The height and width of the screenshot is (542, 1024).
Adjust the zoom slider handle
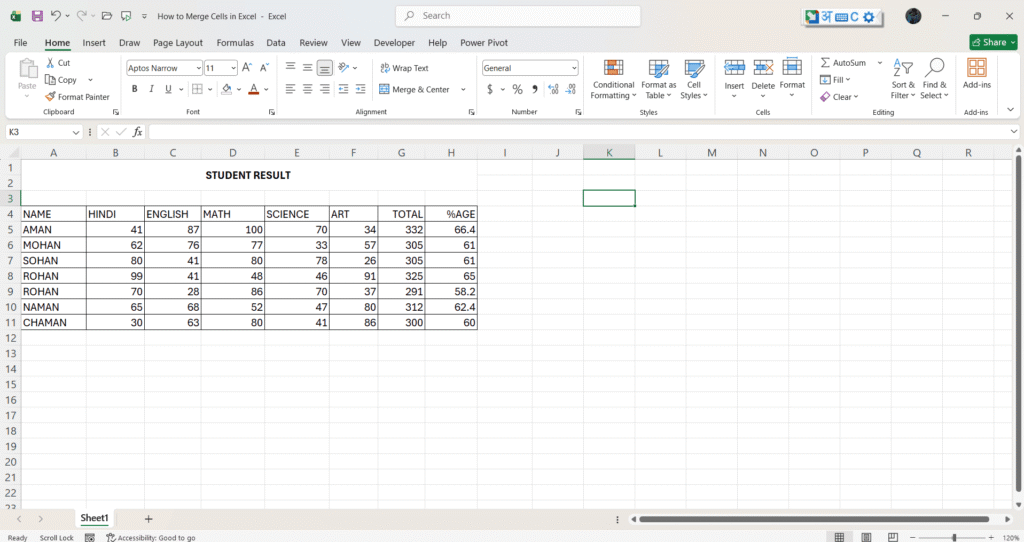point(954,537)
